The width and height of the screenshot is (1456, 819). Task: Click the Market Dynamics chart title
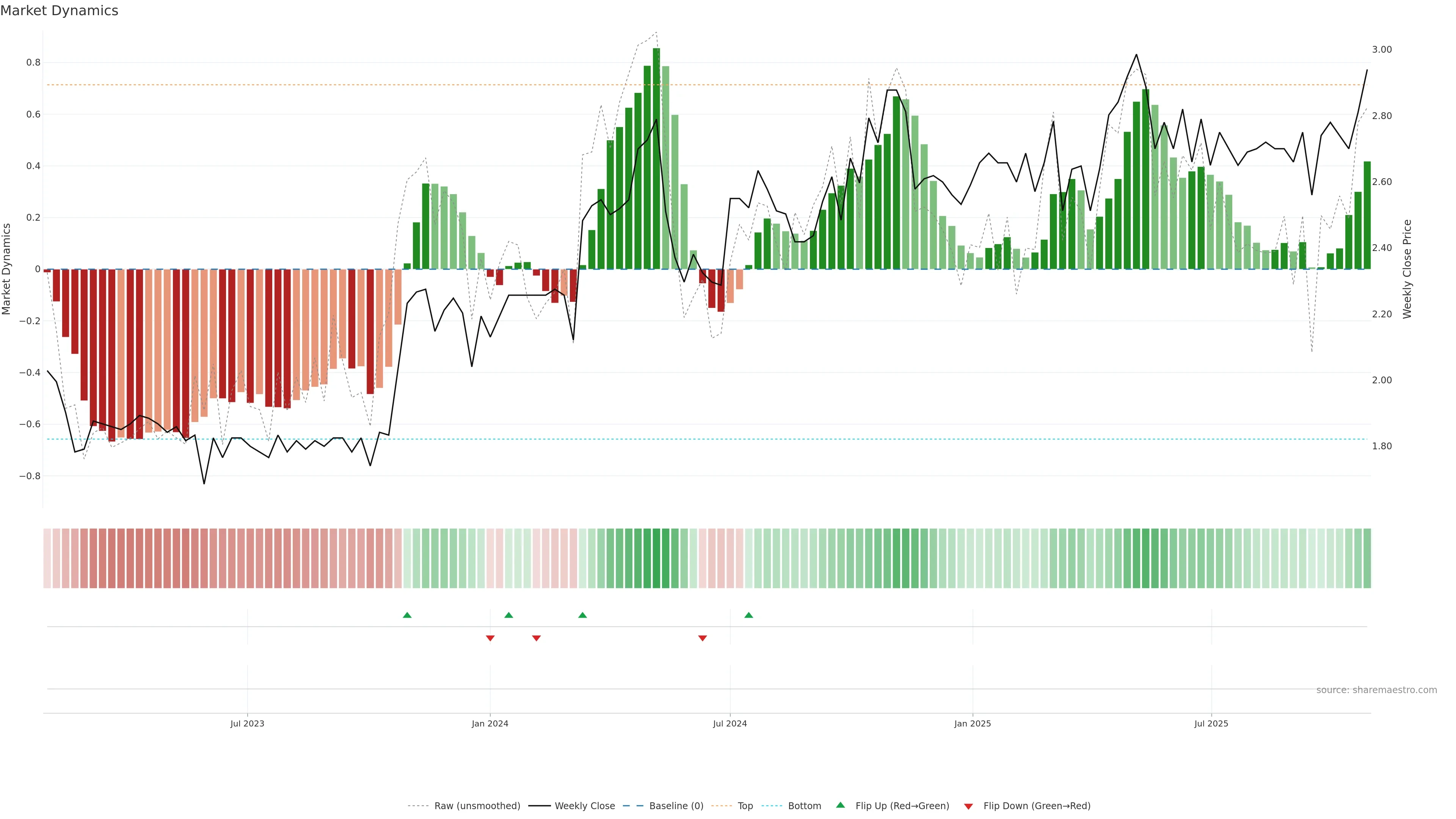click(60, 11)
